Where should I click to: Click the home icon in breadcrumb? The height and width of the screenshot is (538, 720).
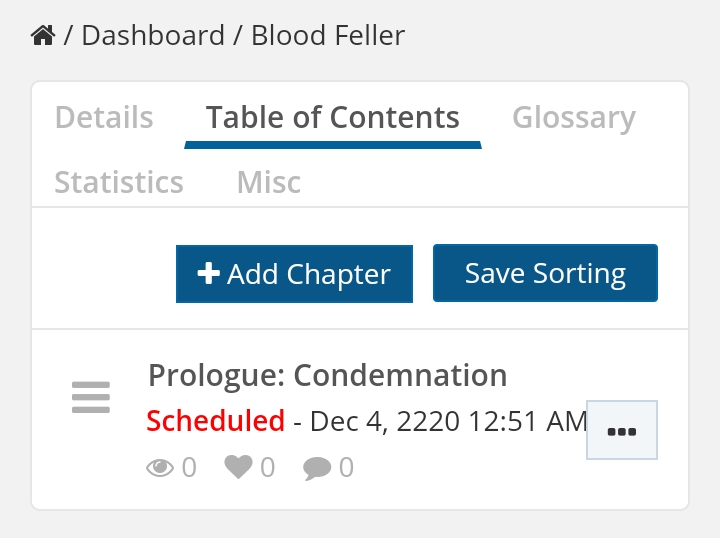click(x=43, y=36)
